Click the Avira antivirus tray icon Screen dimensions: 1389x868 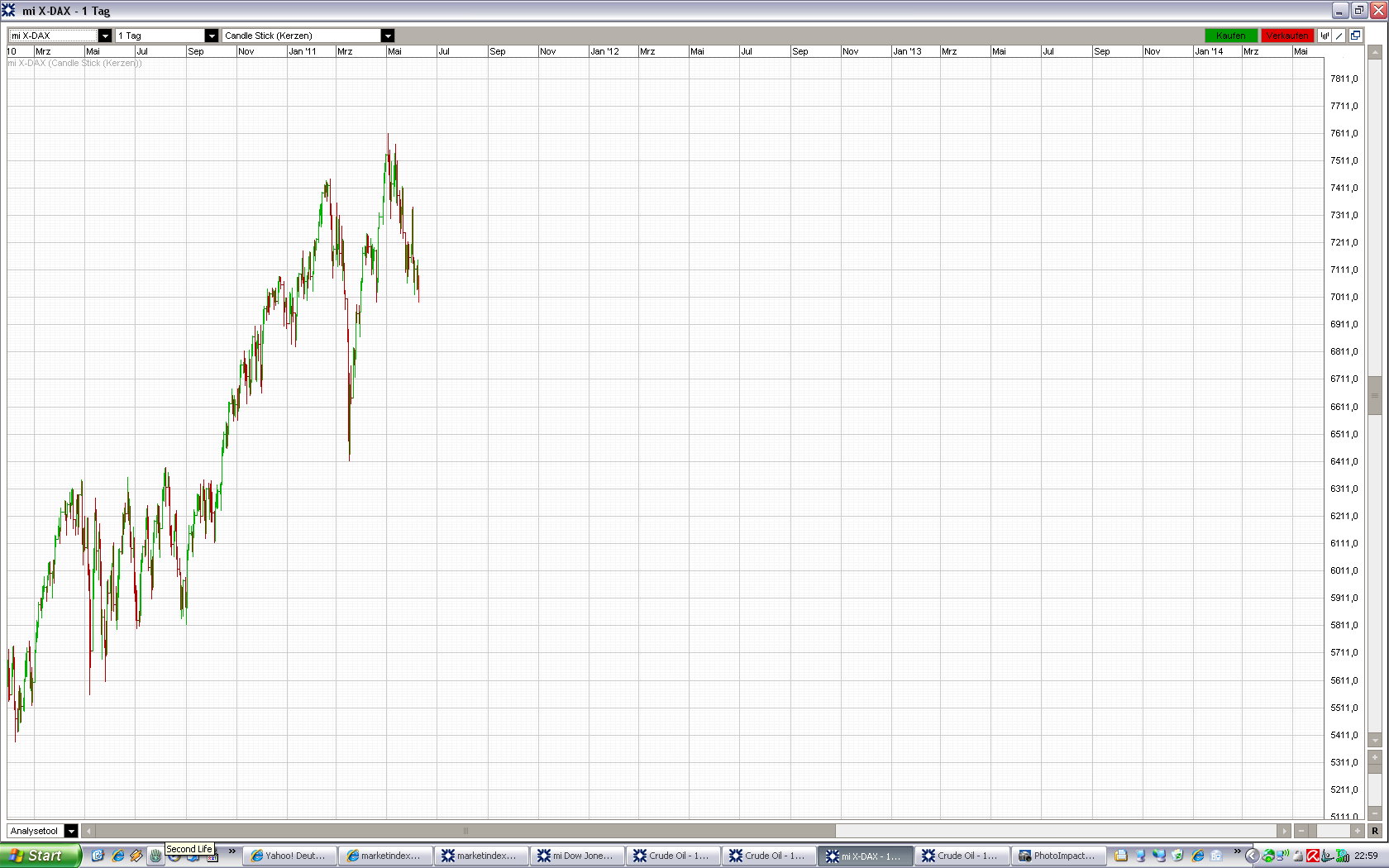pos(1313,856)
